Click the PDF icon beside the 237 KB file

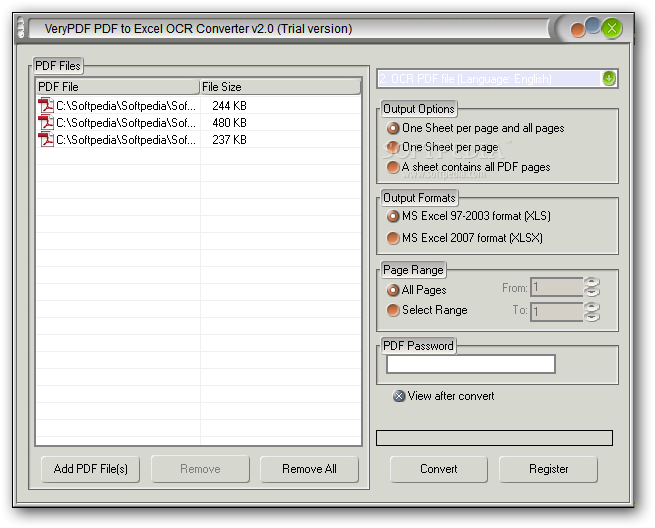[46, 140]
